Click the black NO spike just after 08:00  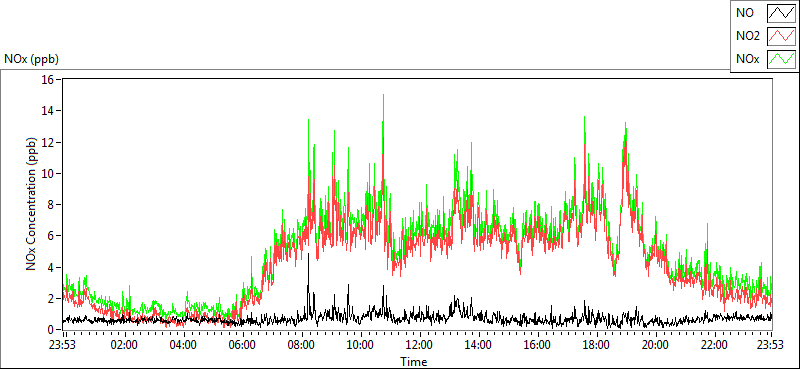point(308,255)
